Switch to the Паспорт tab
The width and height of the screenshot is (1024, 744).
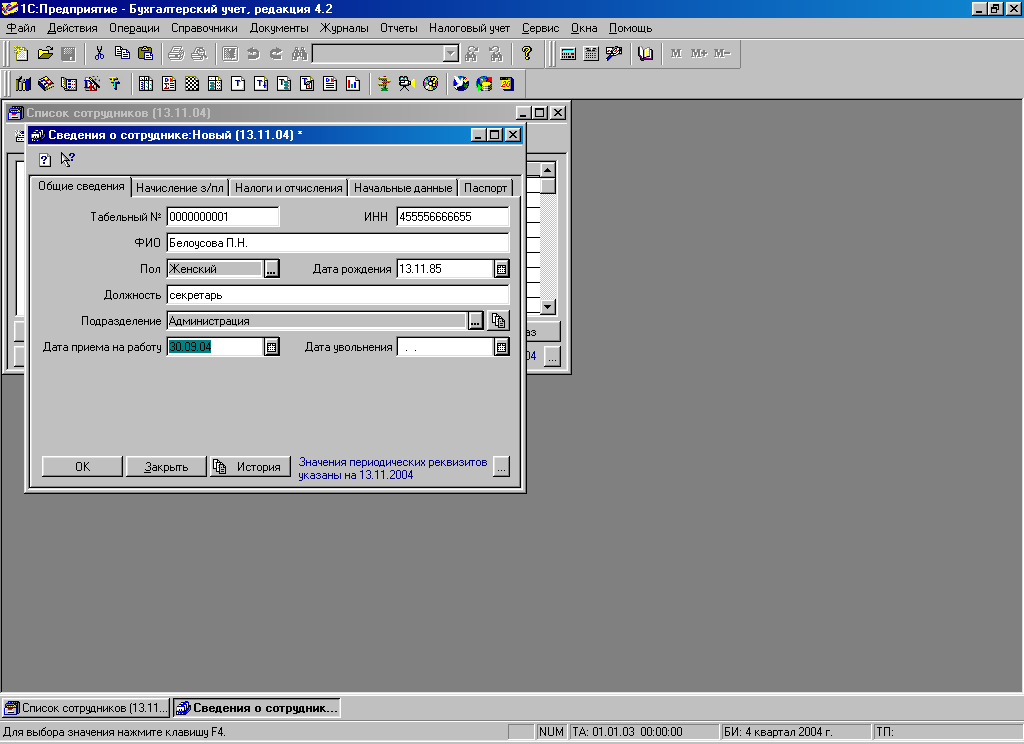(485, 188)
